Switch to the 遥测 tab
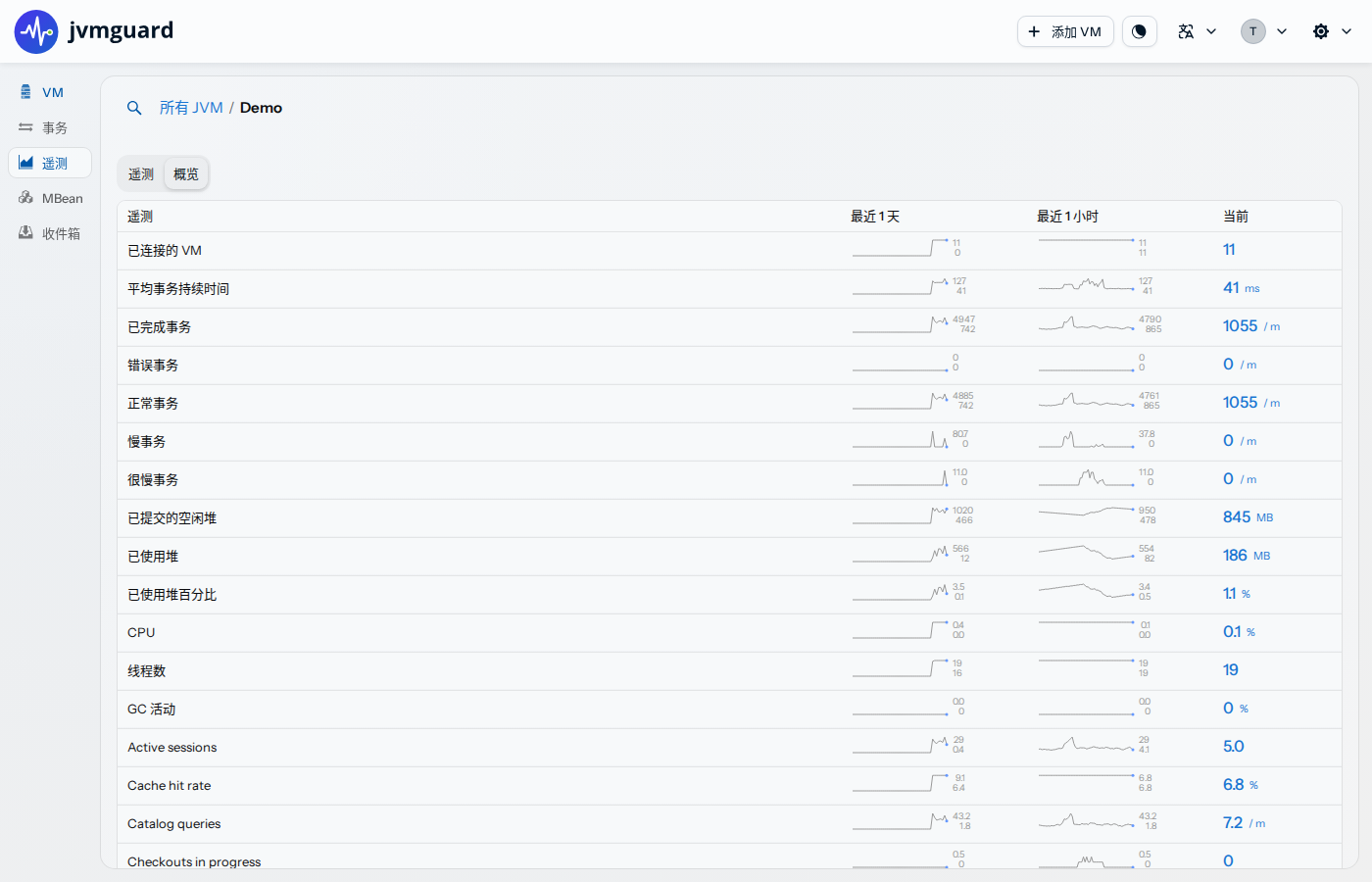The image size is (1372, 882). click(x=141, y=174)
